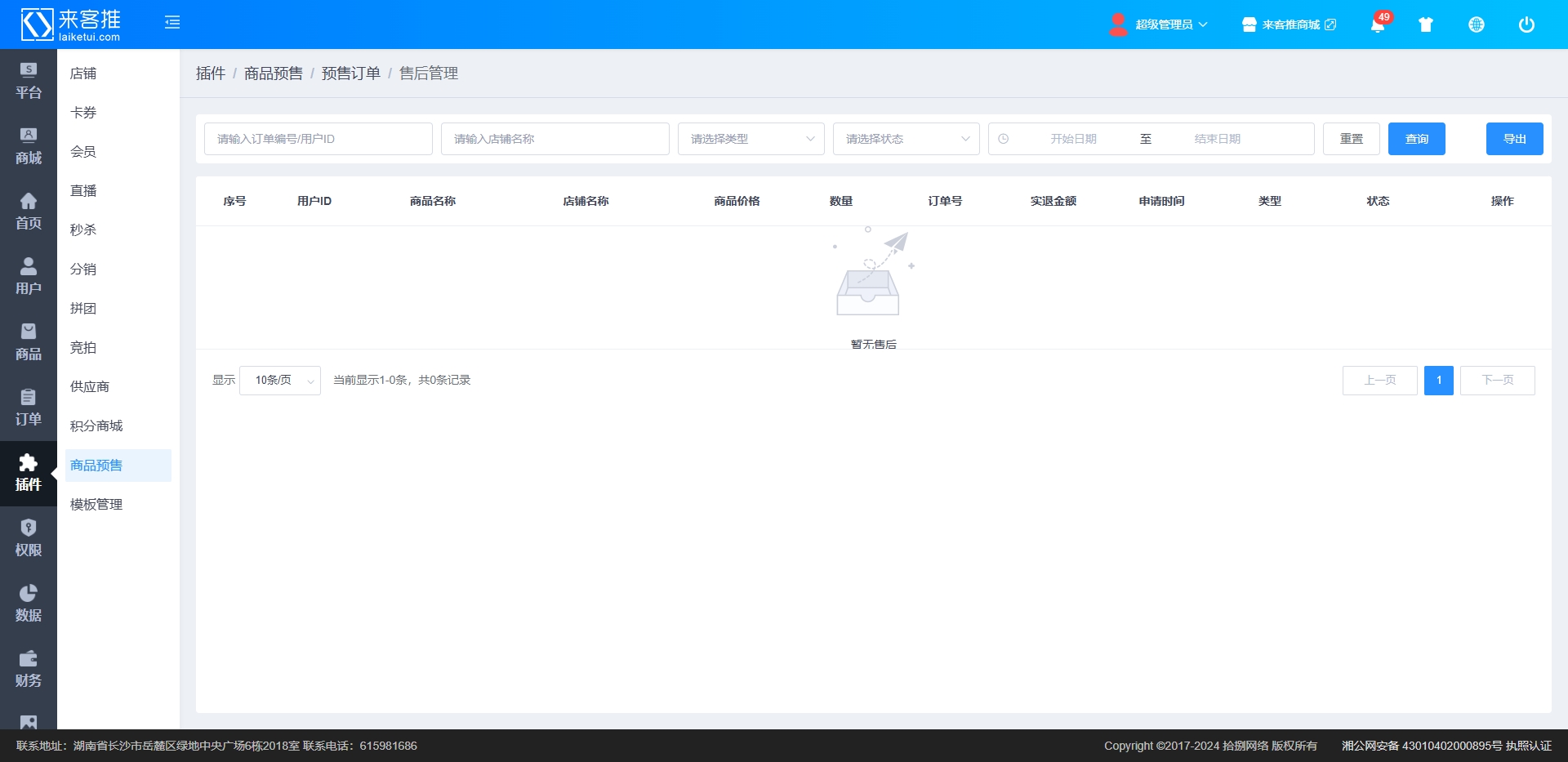Click the globe language icon
This screenshot has height=762, width=1568.
[x=1477, y=25]
